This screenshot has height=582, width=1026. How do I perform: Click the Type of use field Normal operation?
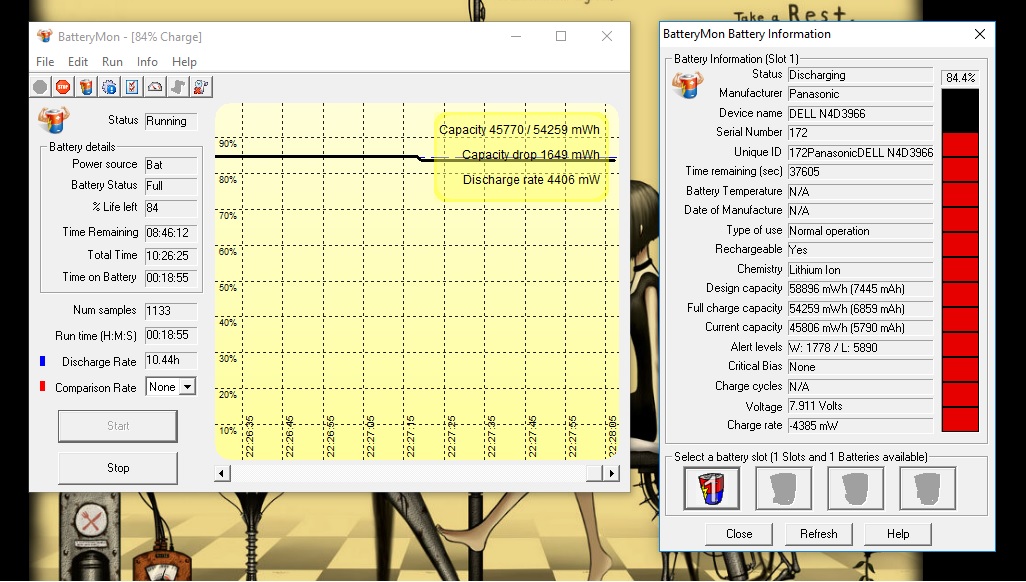coord(860,230)
